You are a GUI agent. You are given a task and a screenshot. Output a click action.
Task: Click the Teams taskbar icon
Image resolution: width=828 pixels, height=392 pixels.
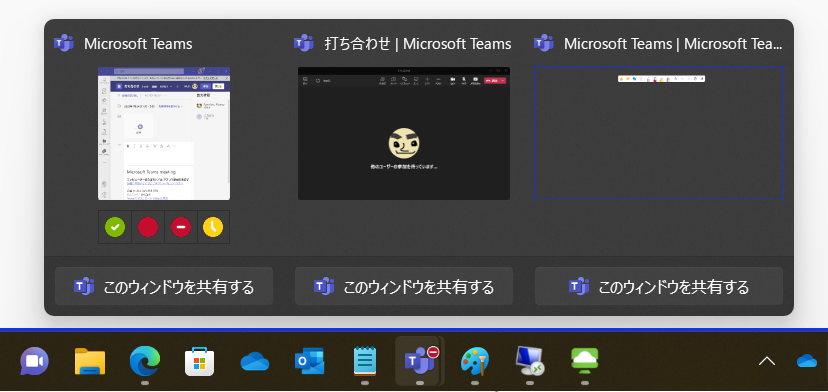click(419, 361)
